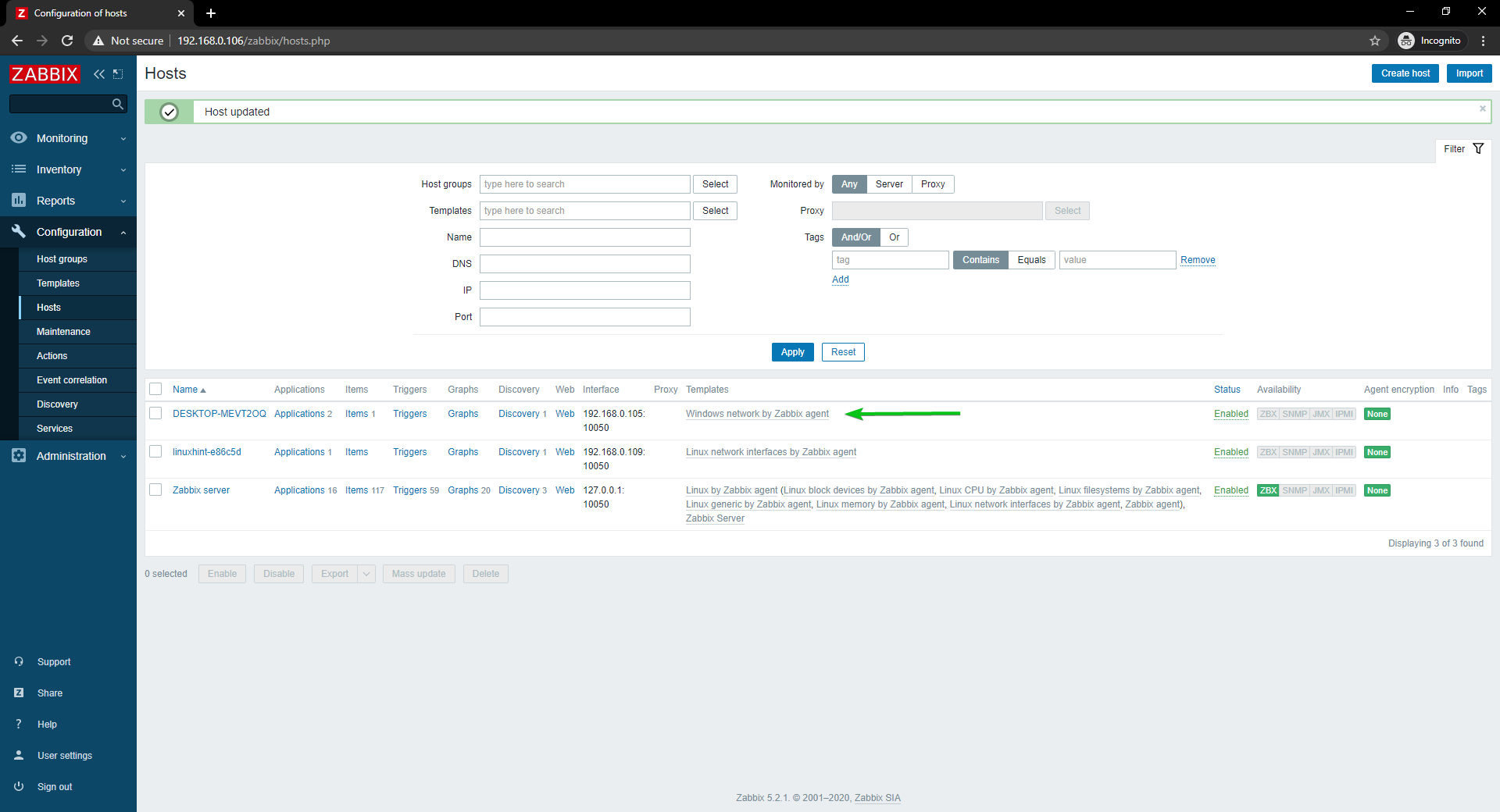Click the Zabbix logo
1500x812 pixels.
pos(45,74)
